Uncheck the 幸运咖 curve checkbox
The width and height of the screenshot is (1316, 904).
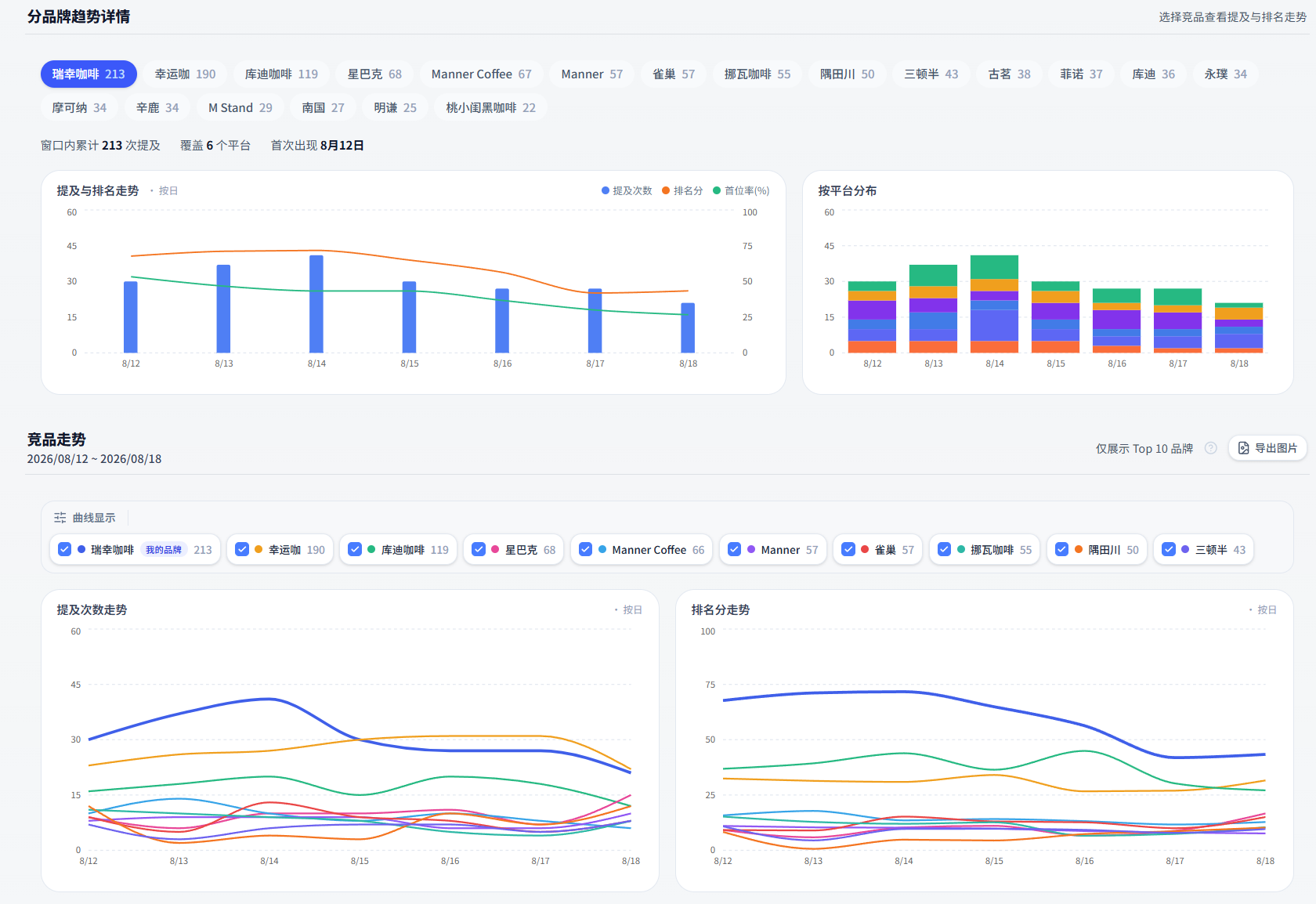[x=243, y=550]
